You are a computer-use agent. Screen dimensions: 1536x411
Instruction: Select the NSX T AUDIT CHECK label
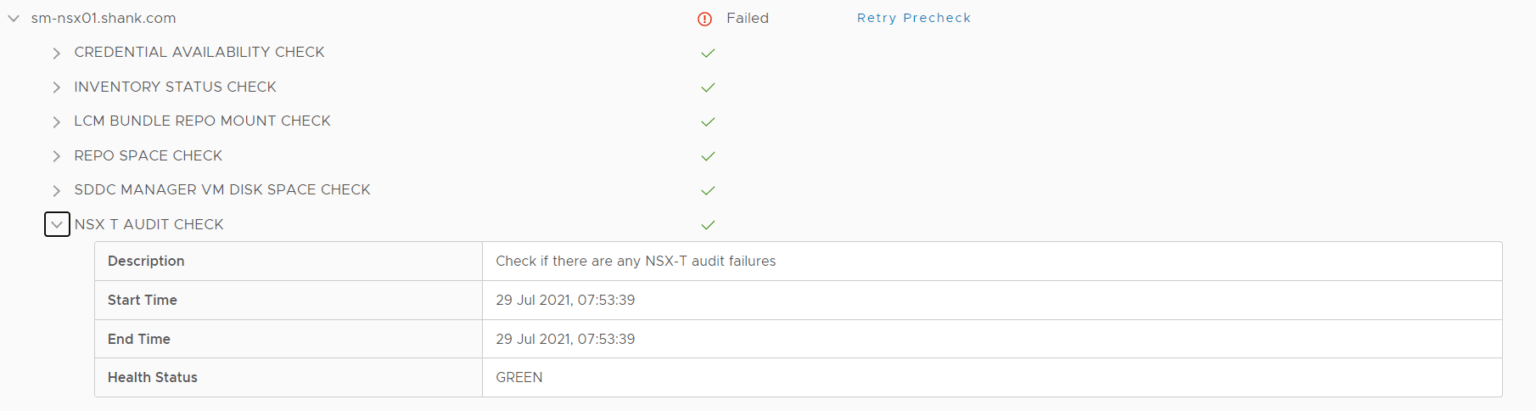pyautogui.click(x=149, y=225)
